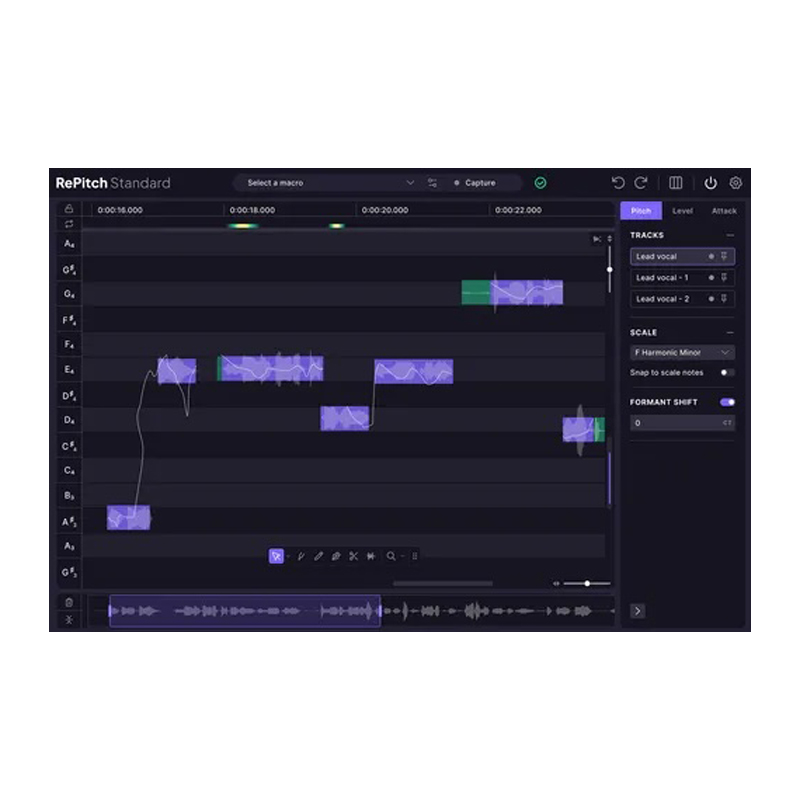Switch to the Attack tab
This screenshot has width=800, height=800.
click(724, 211)
